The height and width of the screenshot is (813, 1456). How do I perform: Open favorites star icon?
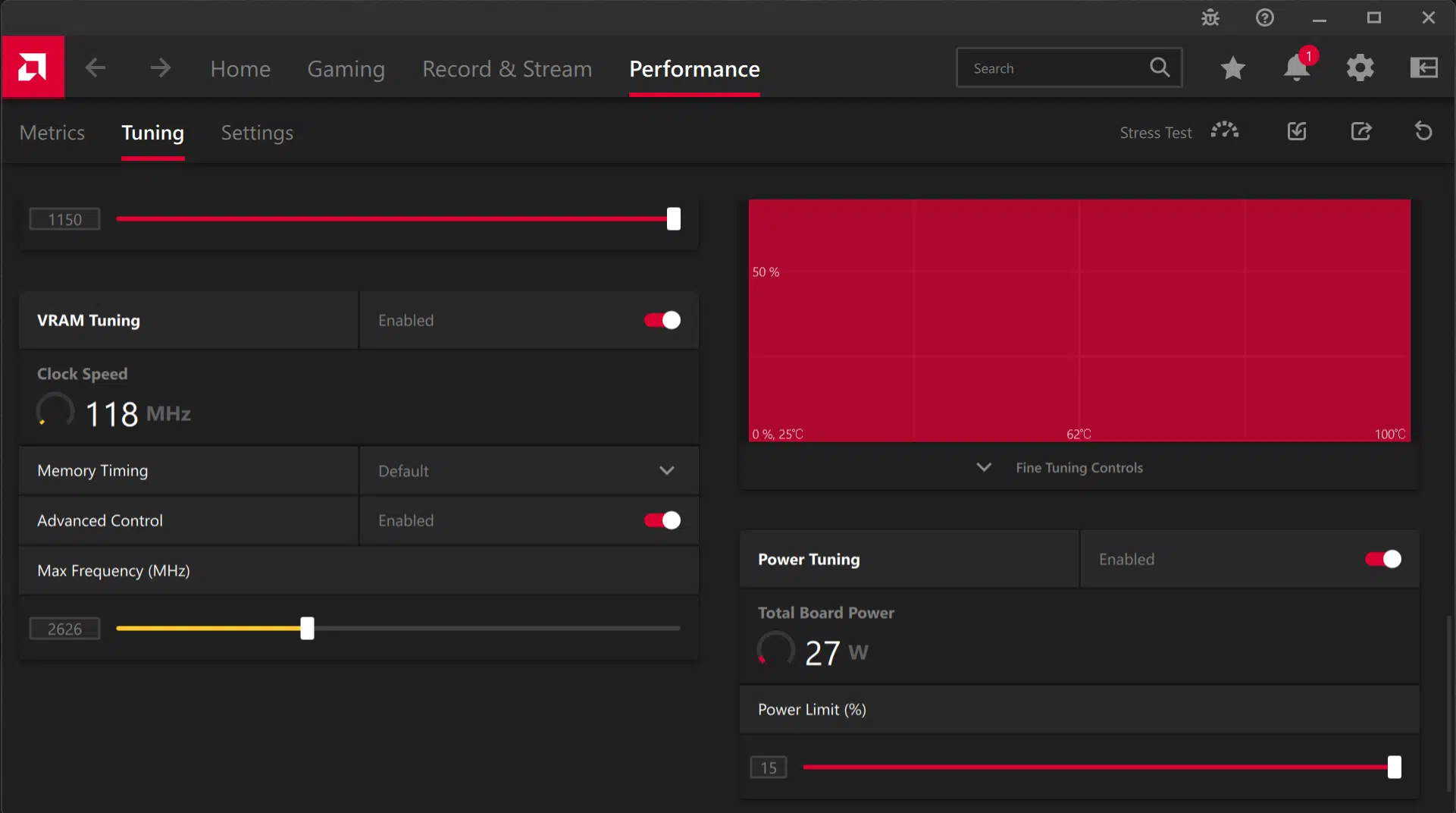pos(1233,67)
